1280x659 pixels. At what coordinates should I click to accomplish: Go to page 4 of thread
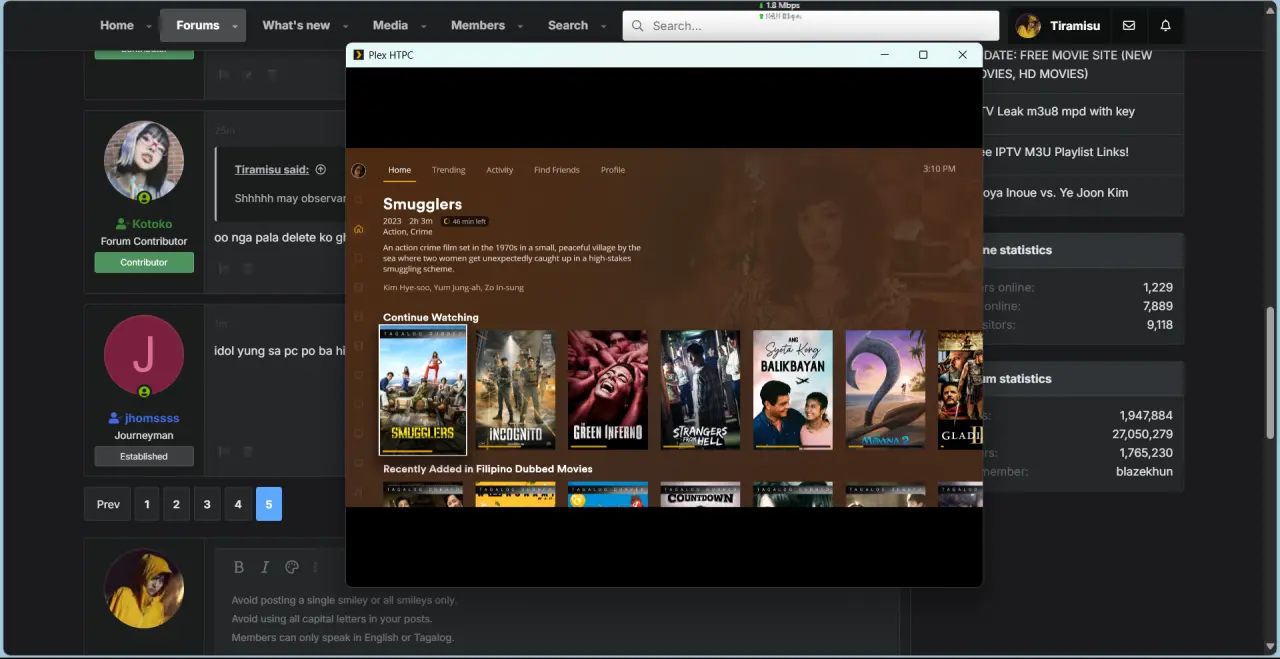click(x=238, y=504)
